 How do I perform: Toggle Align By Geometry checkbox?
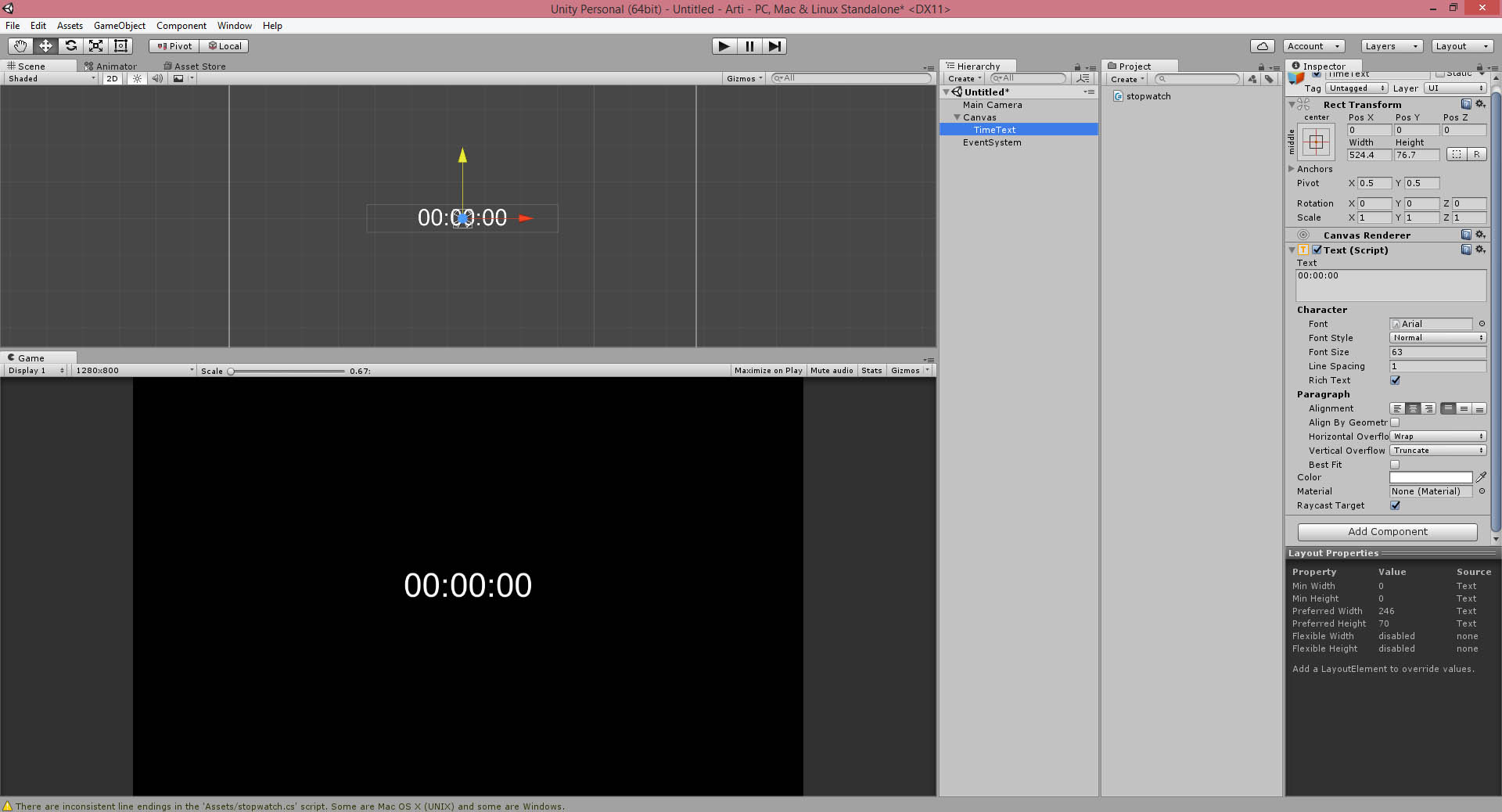pyautogui.click(x=1395, y=422)
